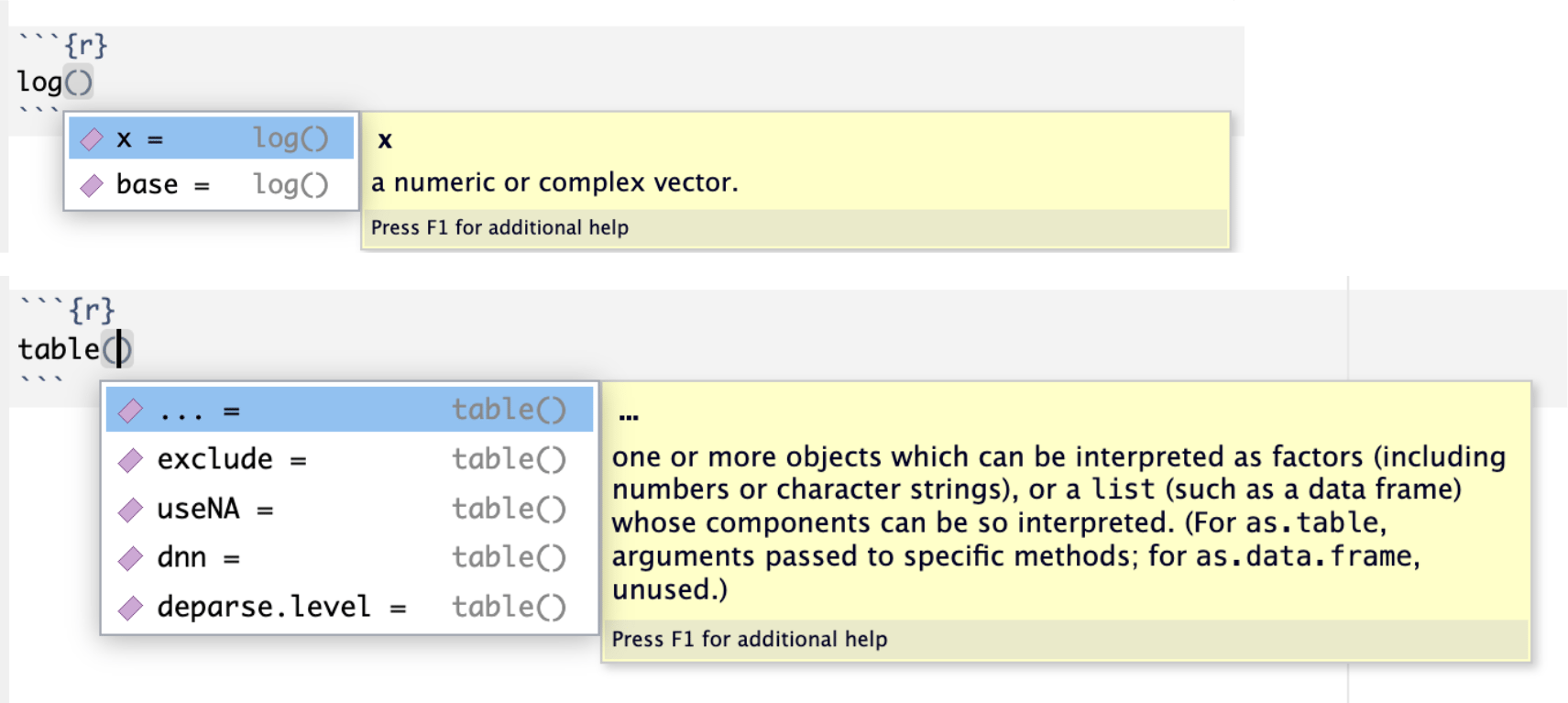The image size is (1568, 703).
Task: Click Press F1 help text in log tooltip
Action: [x=499, y=227]
